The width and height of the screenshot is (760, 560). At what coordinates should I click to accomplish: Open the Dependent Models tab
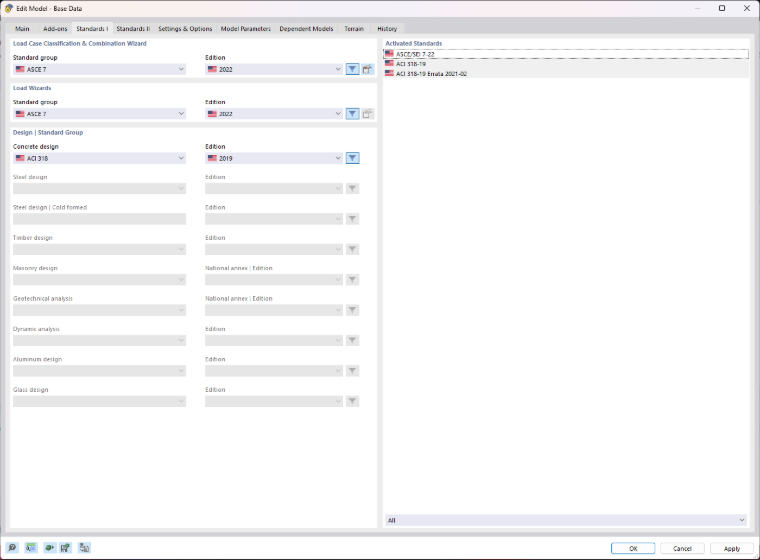point(306,29)
